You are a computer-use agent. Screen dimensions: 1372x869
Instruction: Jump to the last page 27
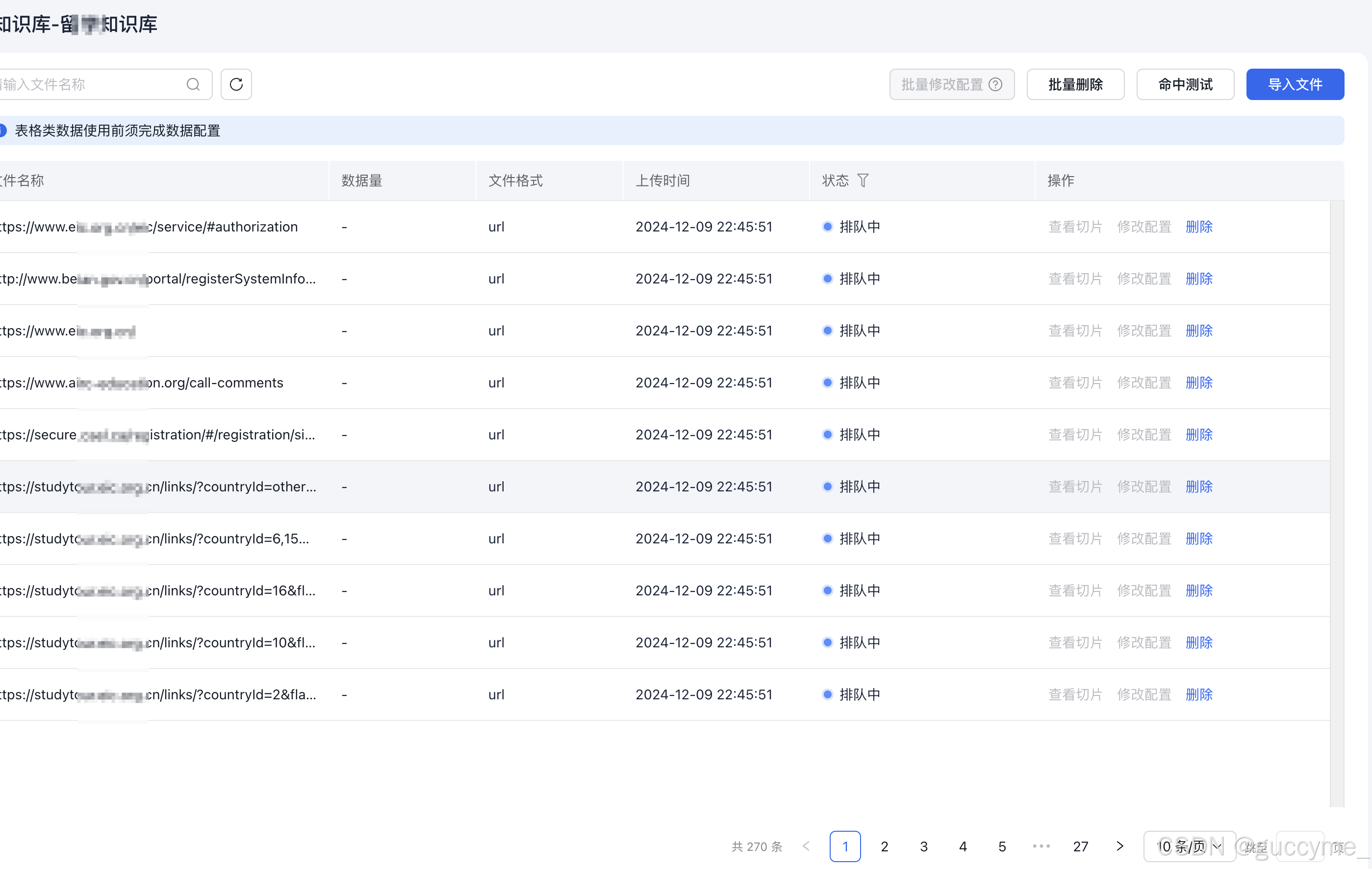coord(1080,846)
